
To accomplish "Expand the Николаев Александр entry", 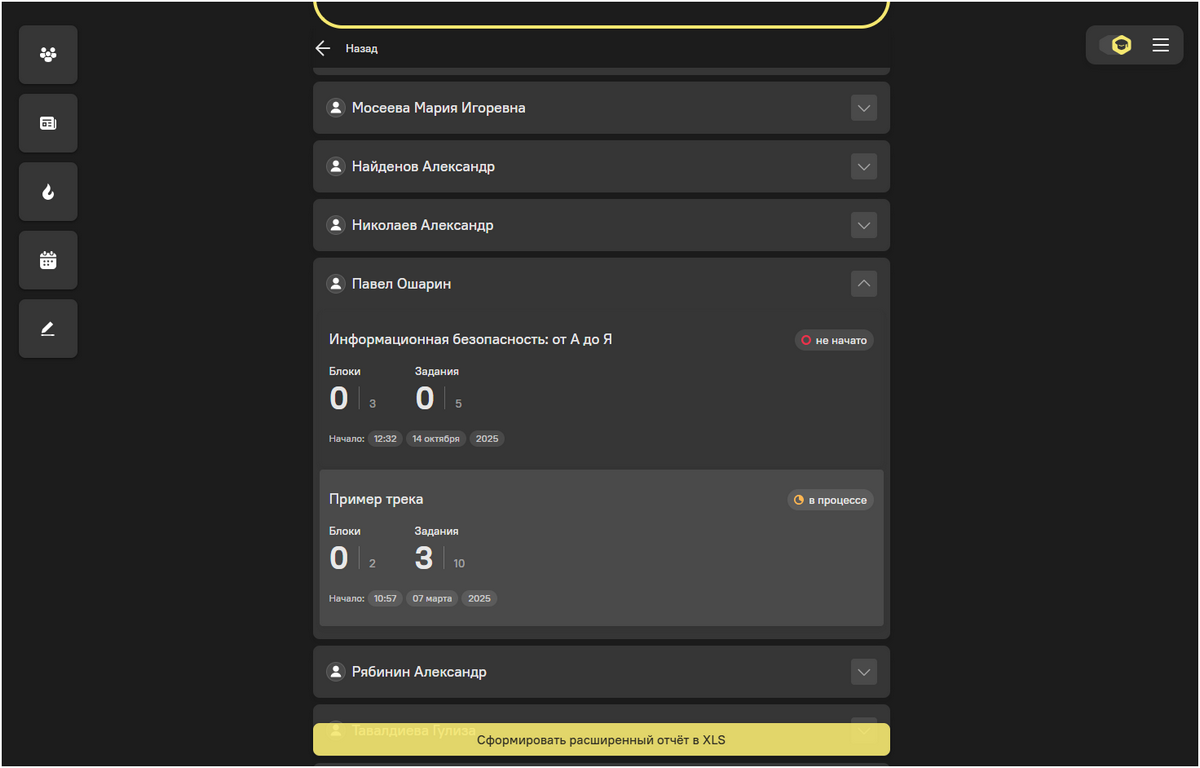I will (863, 225).
